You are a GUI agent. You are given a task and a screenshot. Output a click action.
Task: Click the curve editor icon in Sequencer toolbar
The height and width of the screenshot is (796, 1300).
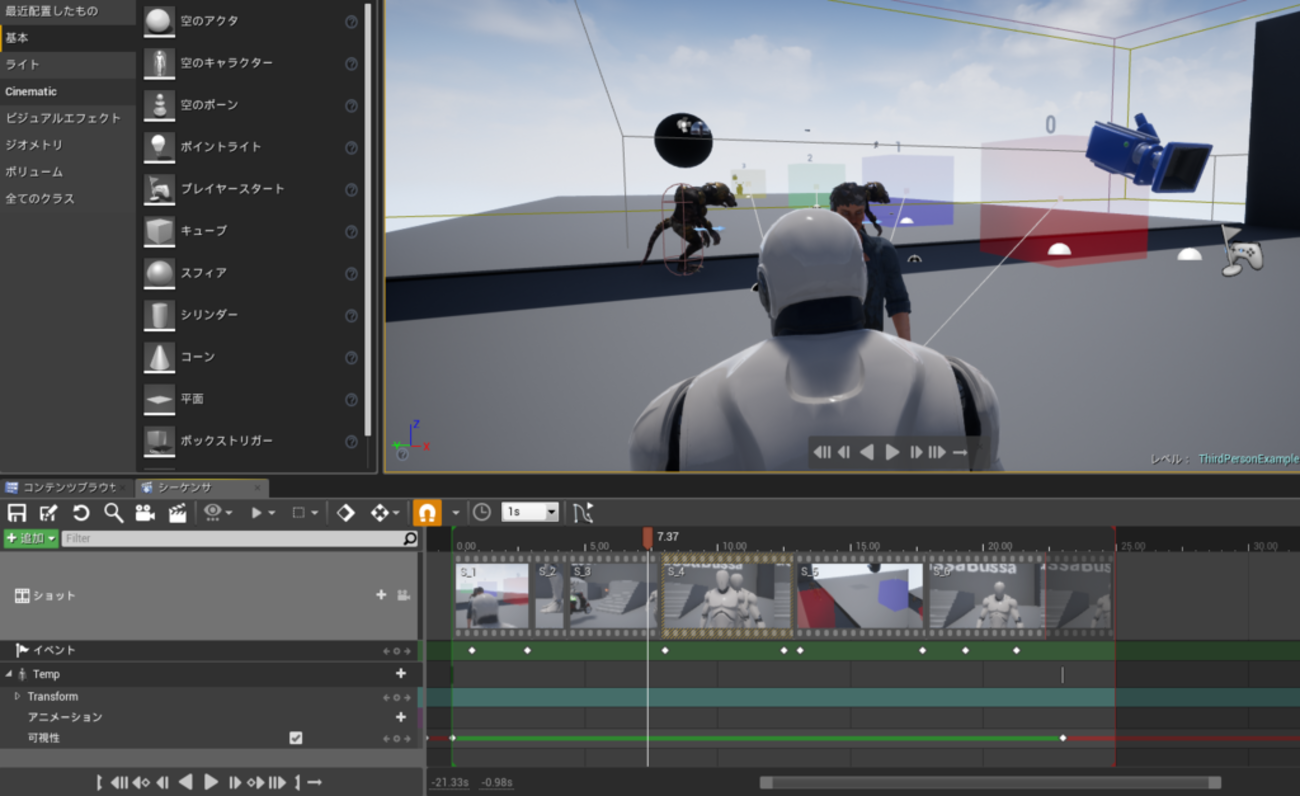tap(583, 513)
